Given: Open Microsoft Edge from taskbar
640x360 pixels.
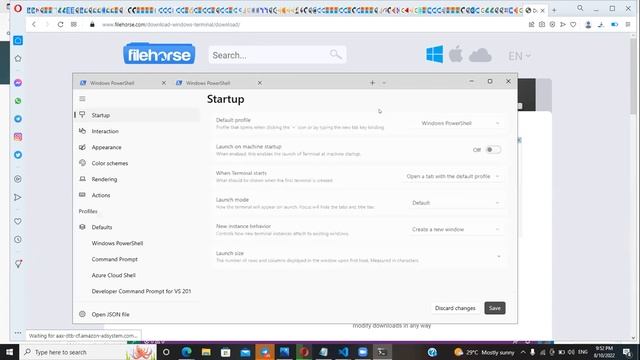Looking at the screenshot, I should (x=187, y=352).
